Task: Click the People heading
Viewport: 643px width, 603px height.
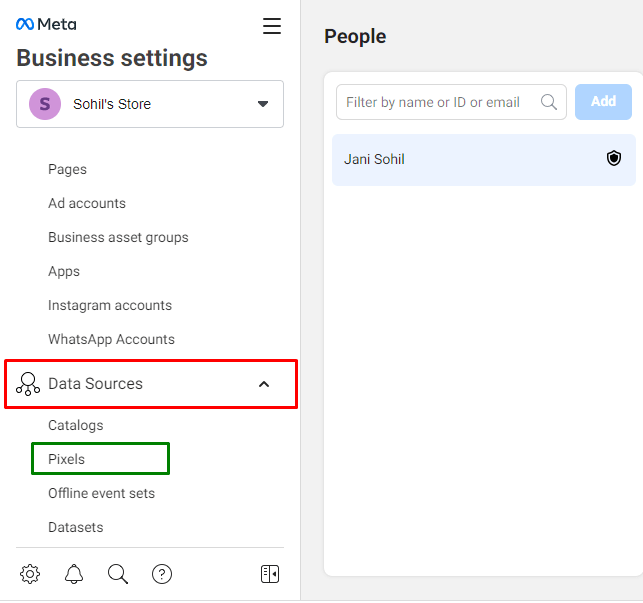Action: pos(355,37)
